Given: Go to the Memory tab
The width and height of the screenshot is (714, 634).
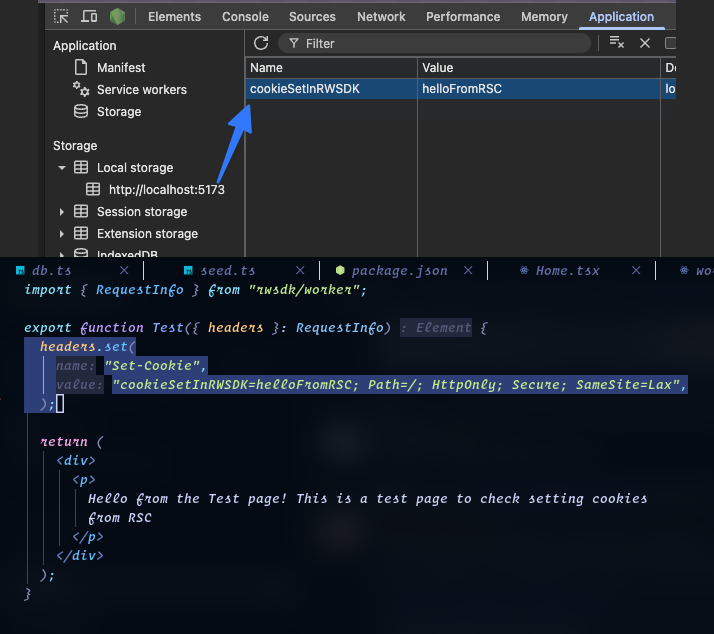Looking at the screenshot, I should [545, 17].
